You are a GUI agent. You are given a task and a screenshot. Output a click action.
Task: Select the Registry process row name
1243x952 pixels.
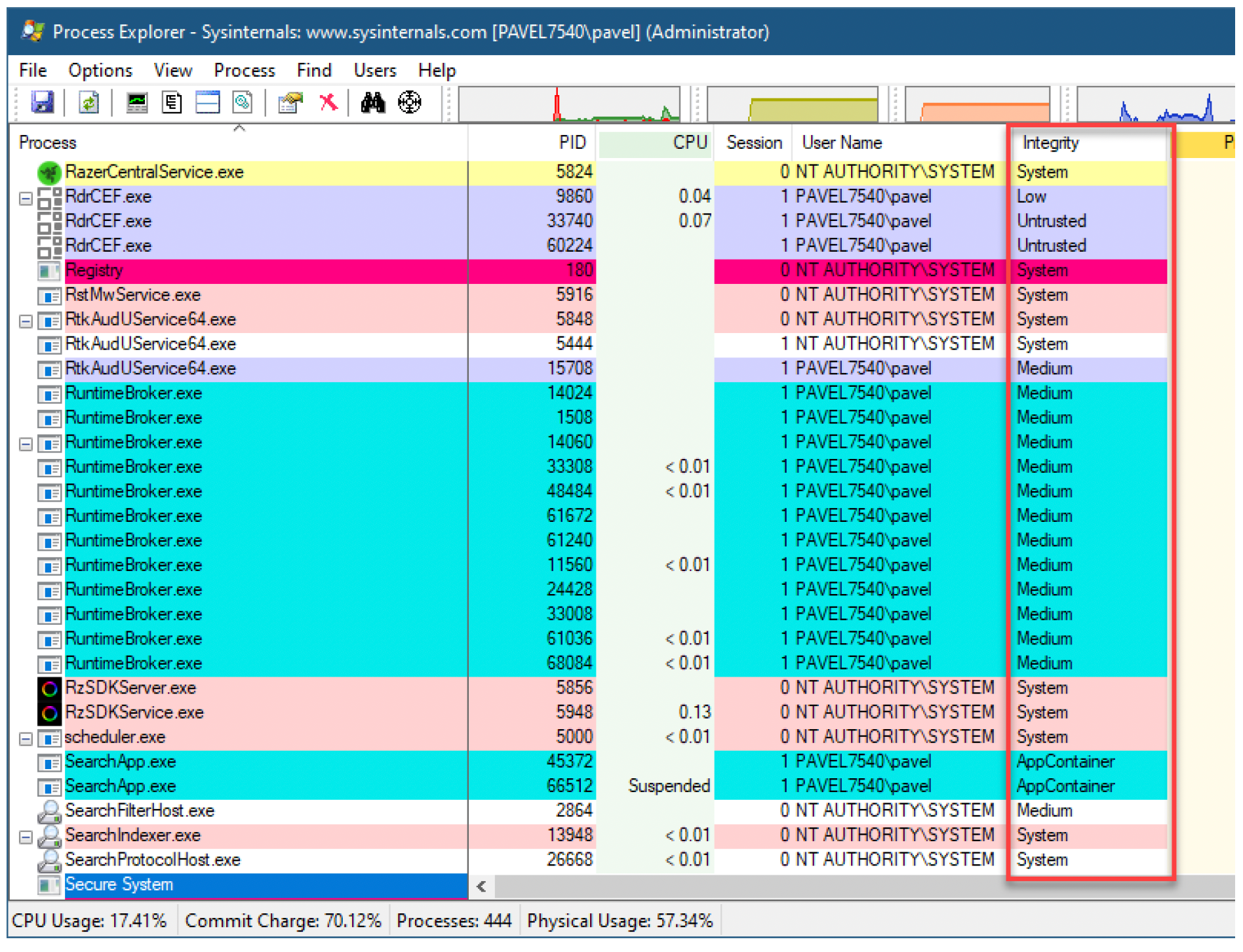point(94,271)
